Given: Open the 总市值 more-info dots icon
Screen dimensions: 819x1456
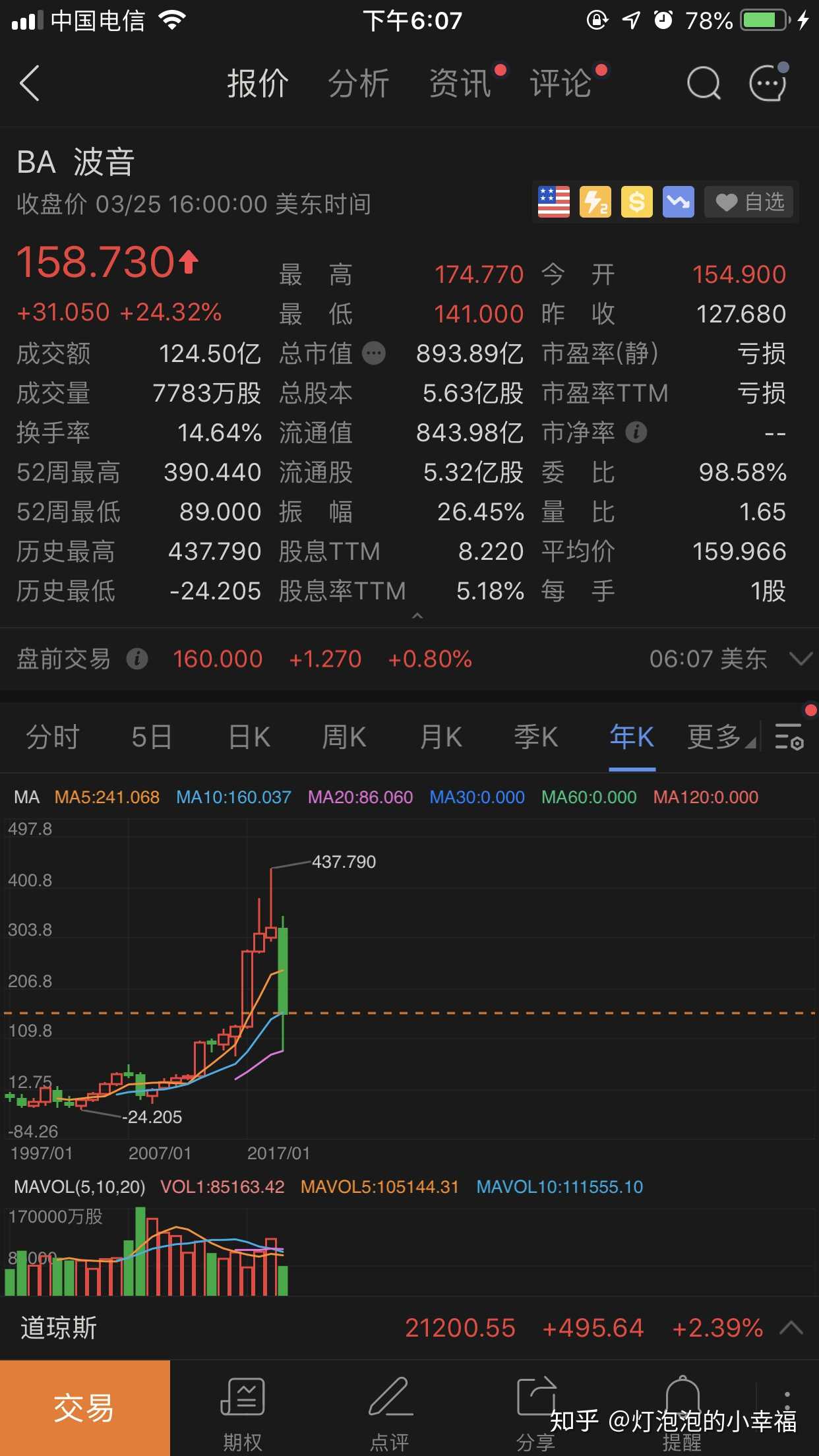Looking at the screenshot, I should 374,353.
